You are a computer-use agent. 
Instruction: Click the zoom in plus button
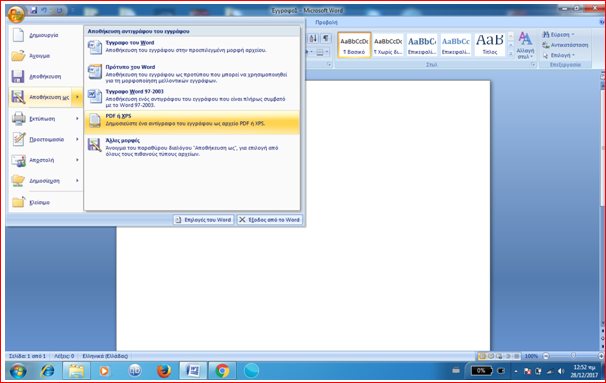601,356
